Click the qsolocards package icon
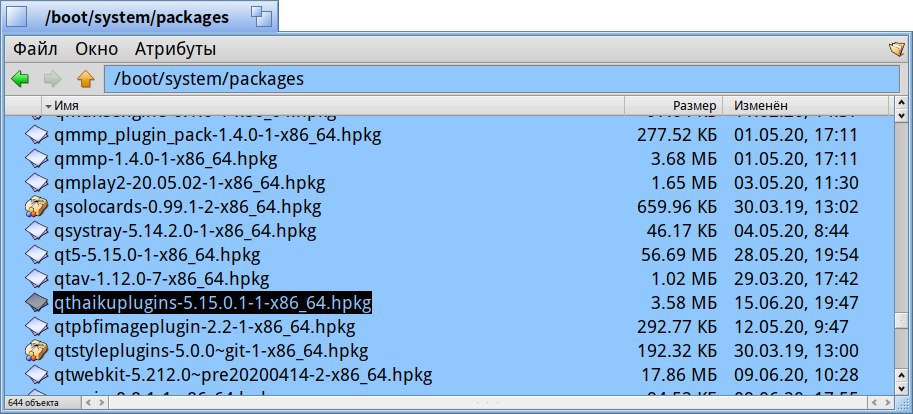The height and width of the screenshot is (414, 913). pos(37,207)
